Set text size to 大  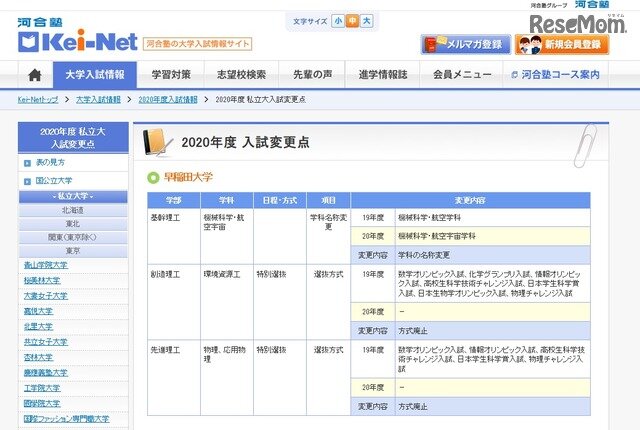point(367,21)
